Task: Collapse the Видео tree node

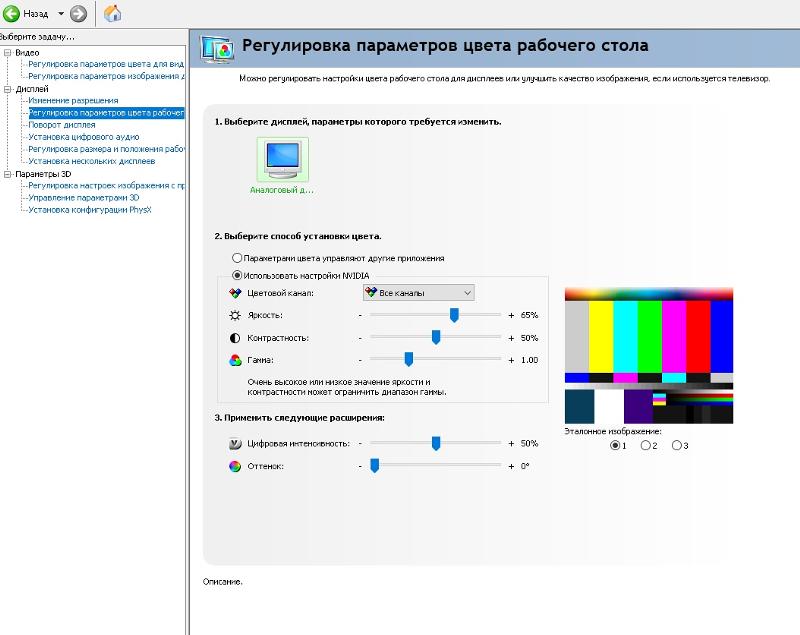Action: 7,53
